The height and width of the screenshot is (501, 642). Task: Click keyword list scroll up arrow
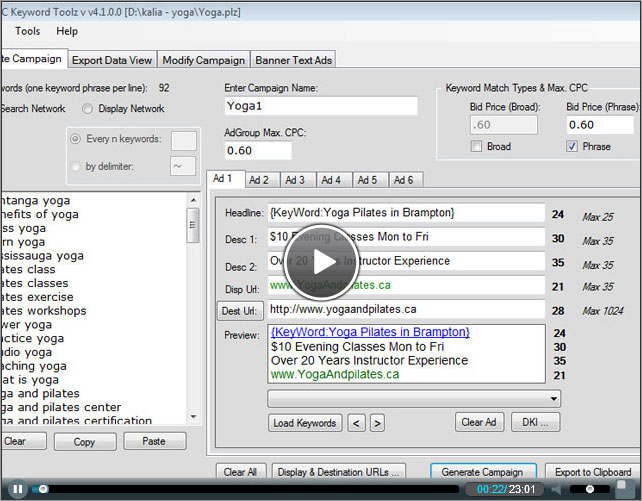(x=193, y=200)
